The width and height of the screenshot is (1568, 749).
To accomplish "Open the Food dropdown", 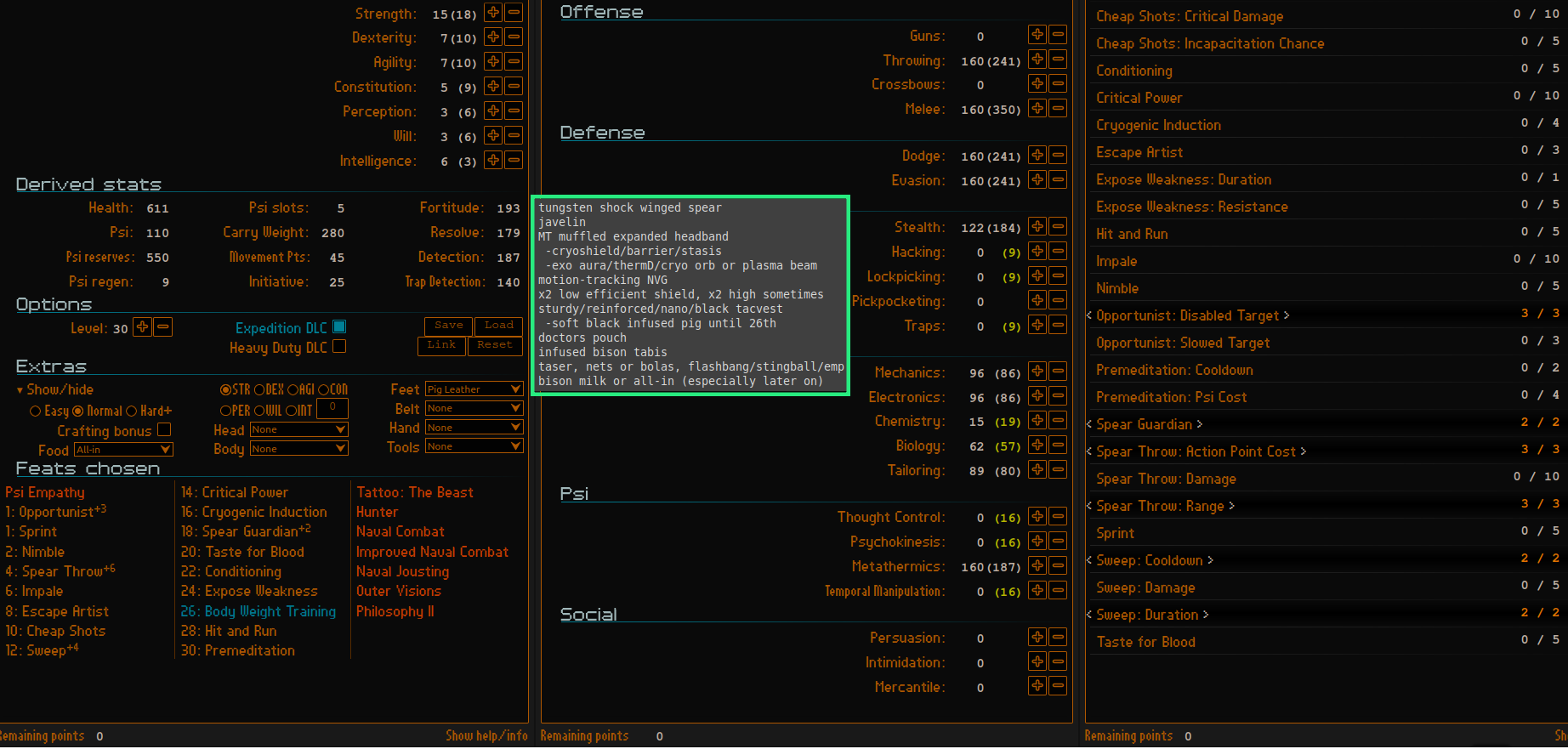I will [x=123, y=450].
